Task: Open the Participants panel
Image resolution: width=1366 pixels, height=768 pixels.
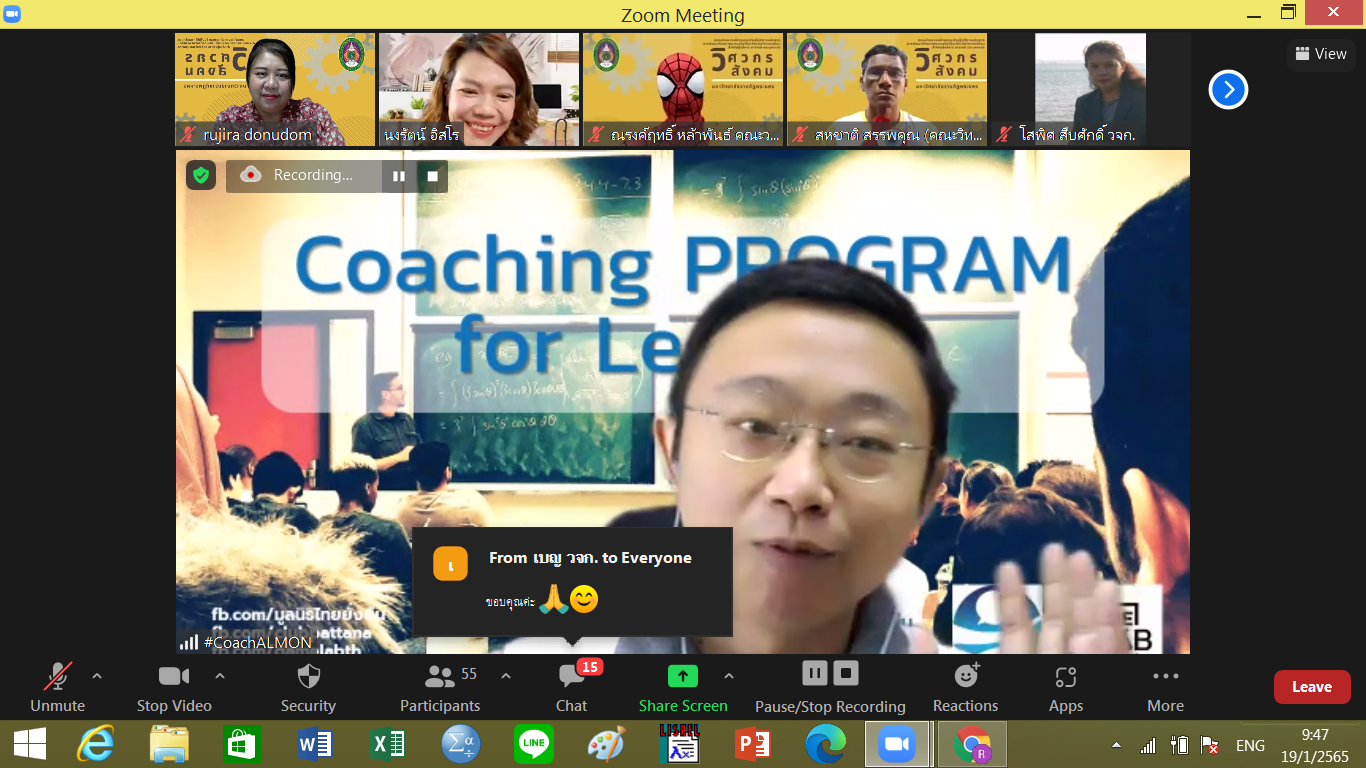Action: (x=440, y=687)
